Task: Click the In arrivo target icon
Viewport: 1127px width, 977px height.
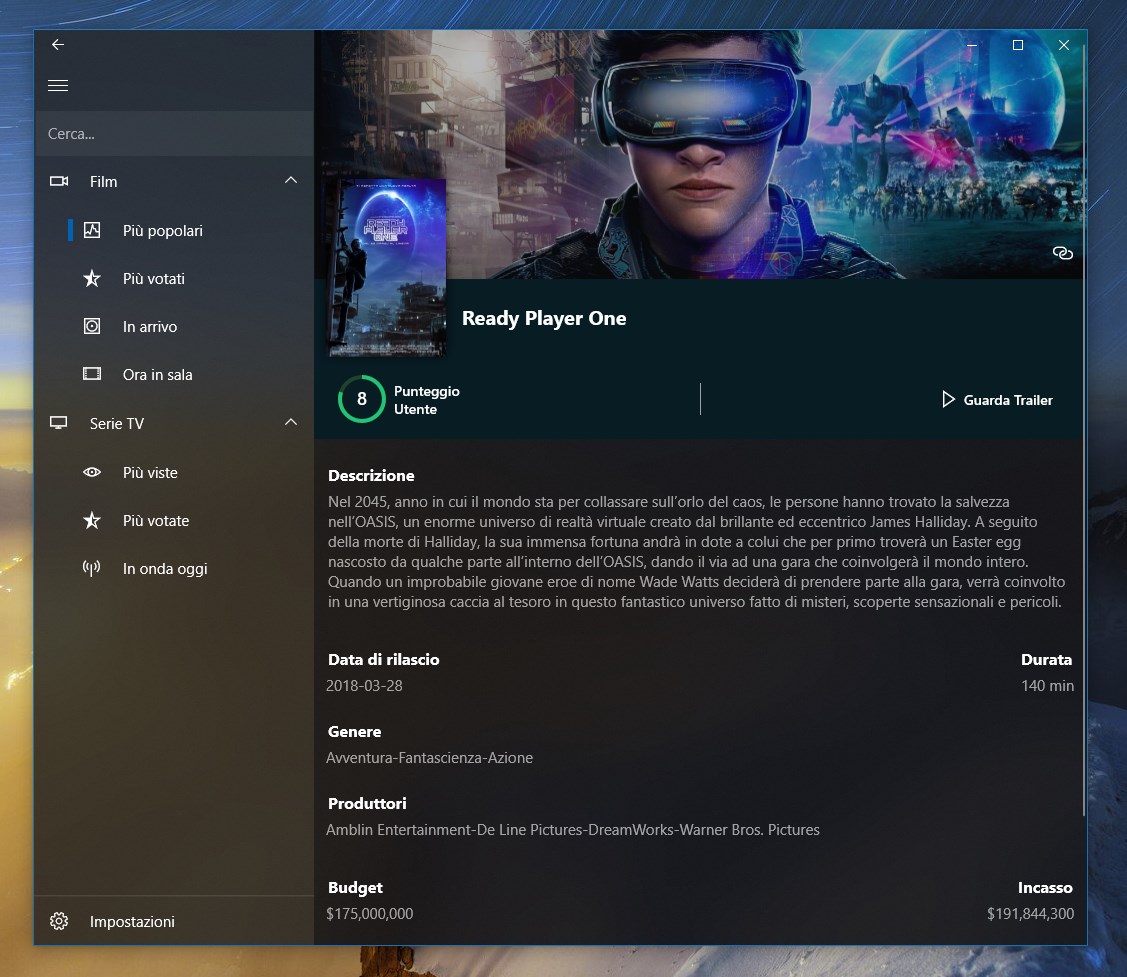Action: pos(92,326)
